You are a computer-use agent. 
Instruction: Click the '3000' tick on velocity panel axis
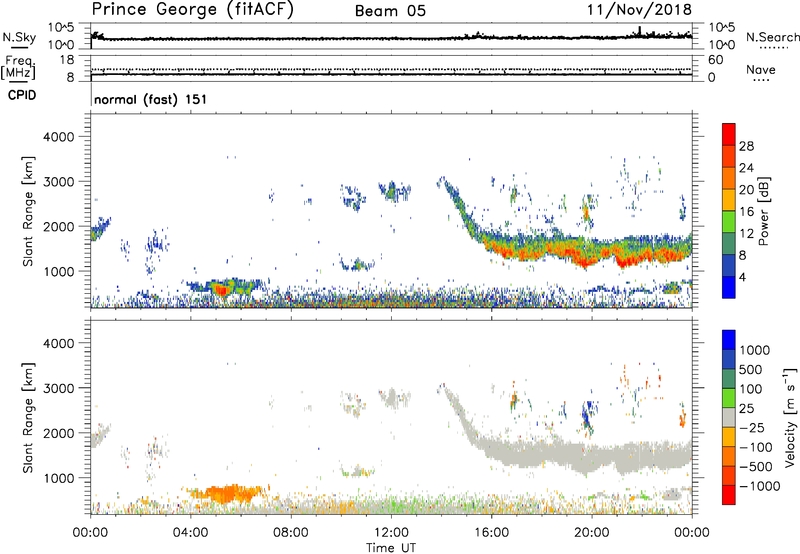[x=59, y=388]
